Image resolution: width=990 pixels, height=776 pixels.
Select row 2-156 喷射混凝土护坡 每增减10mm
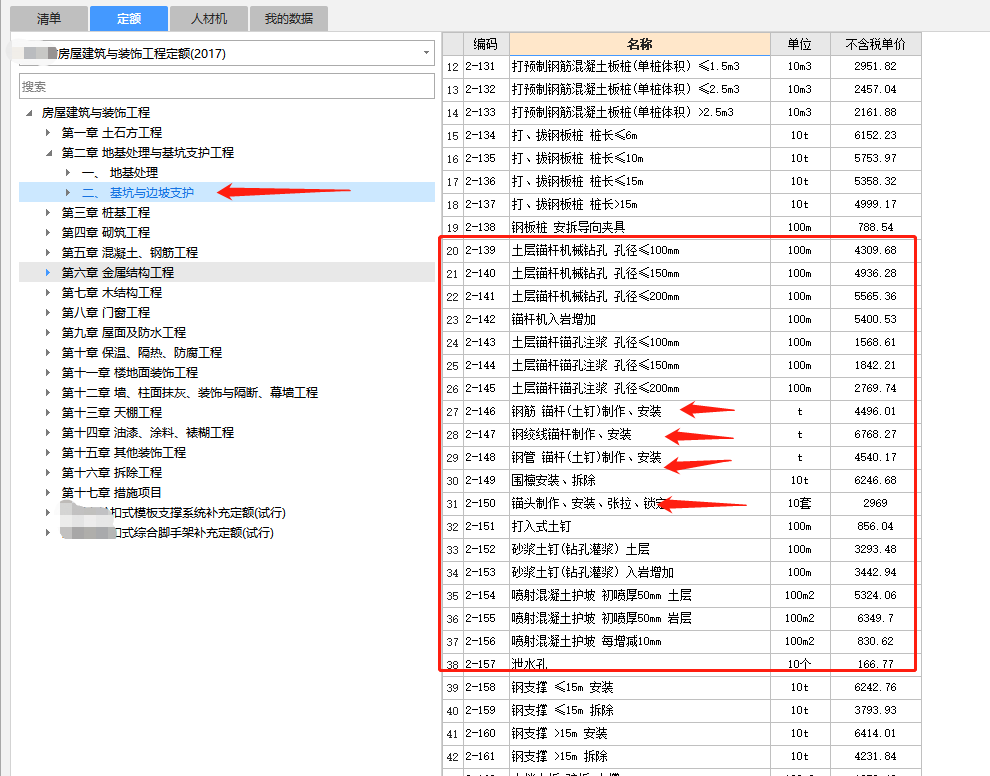pos(682,642)
